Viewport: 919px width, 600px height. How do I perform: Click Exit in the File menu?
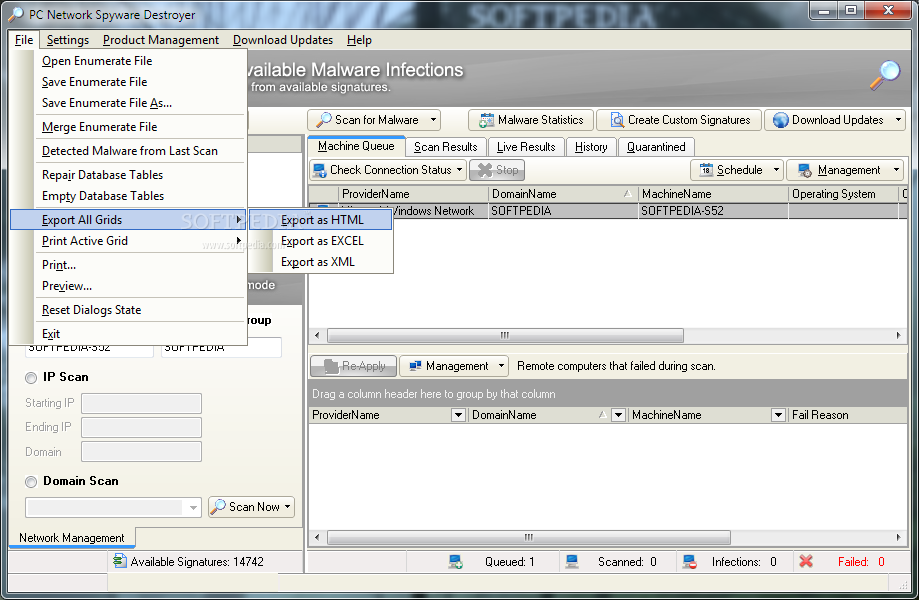128,333
